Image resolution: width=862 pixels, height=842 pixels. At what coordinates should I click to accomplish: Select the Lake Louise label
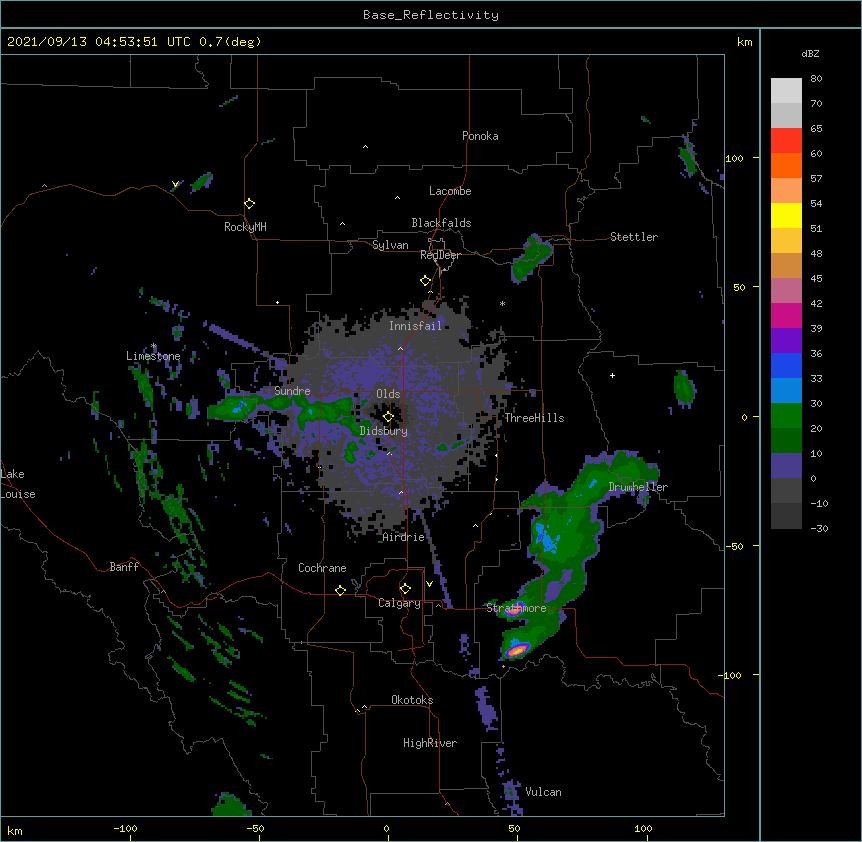(x=18, y=484)
